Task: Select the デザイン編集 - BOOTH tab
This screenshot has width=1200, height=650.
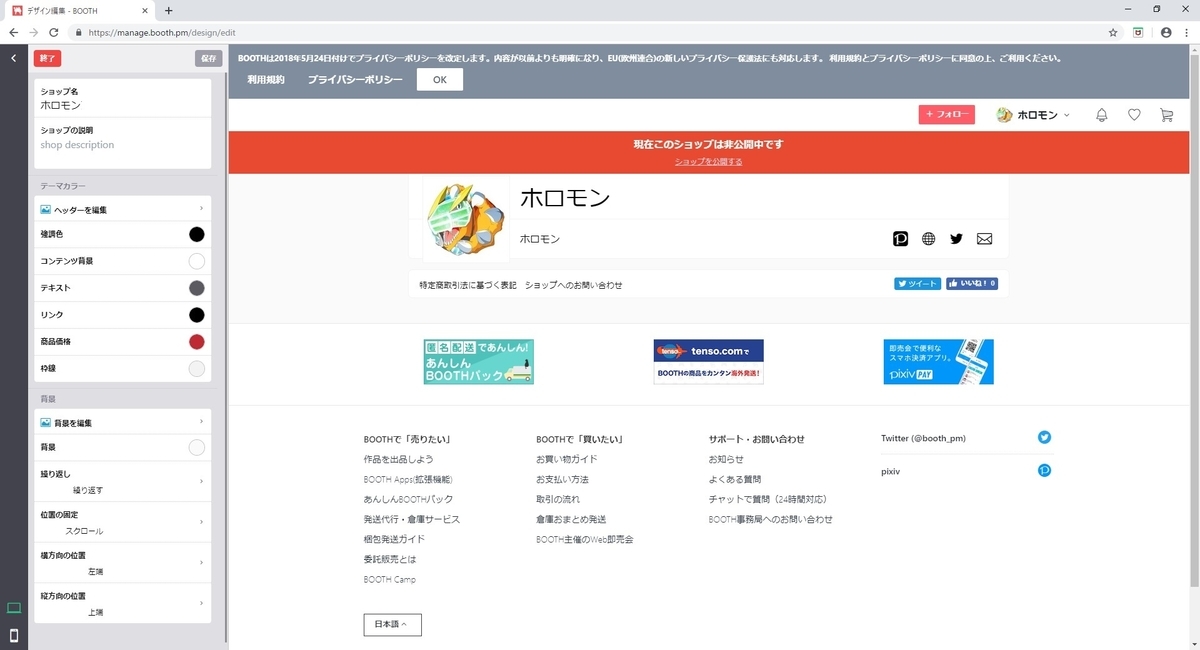Action: pyautogui.click(x=81, y=10)
